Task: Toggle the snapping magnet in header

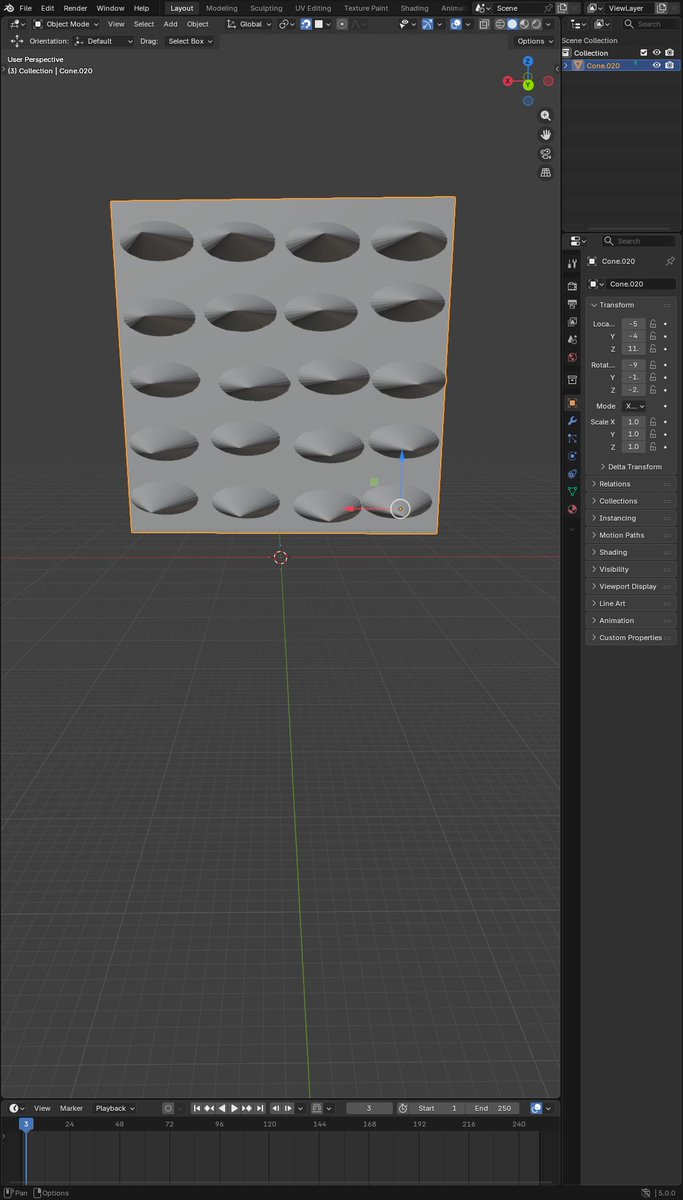Action: [x=306, y=24]
